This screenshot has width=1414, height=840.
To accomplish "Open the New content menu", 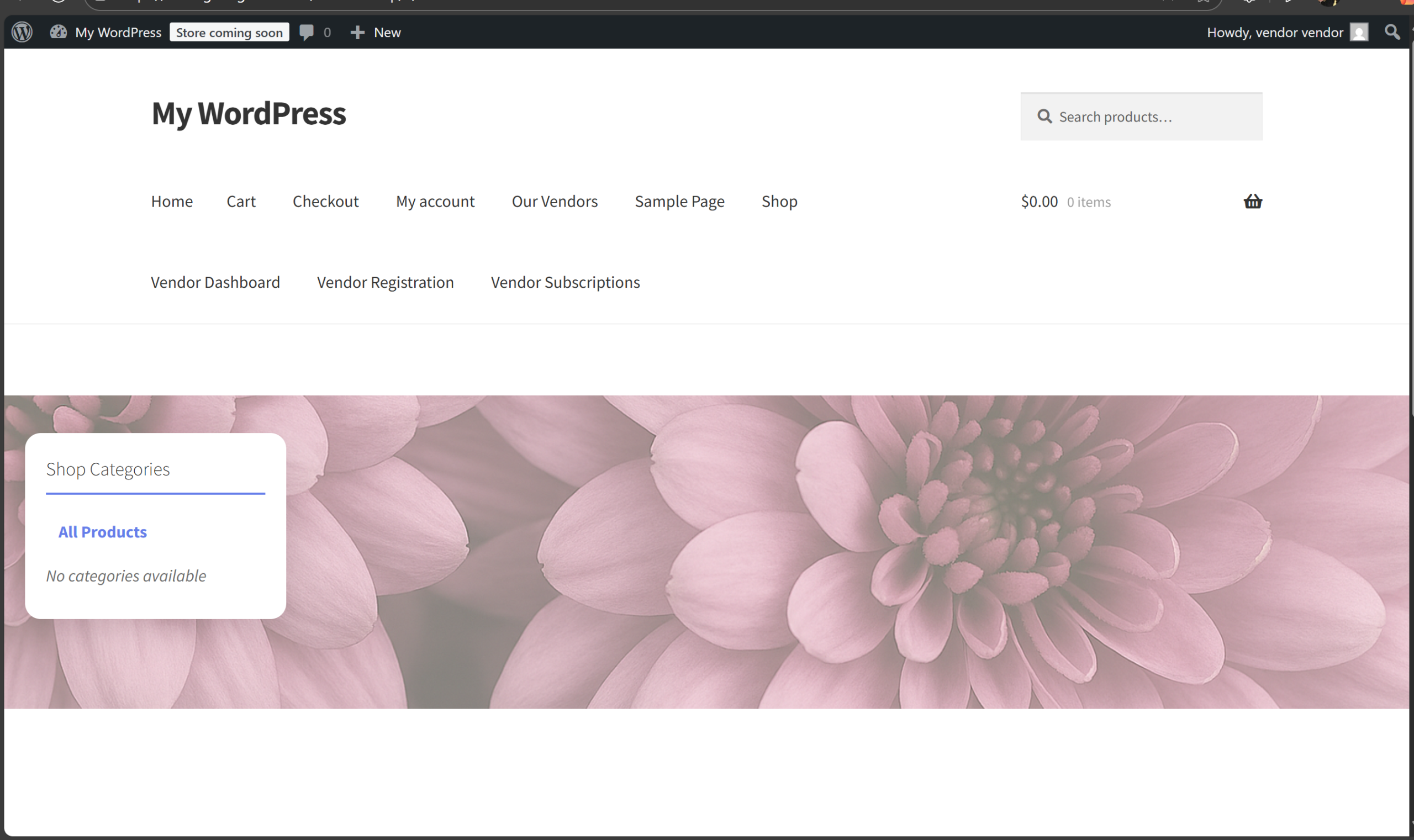I will [x=387, y=32].
